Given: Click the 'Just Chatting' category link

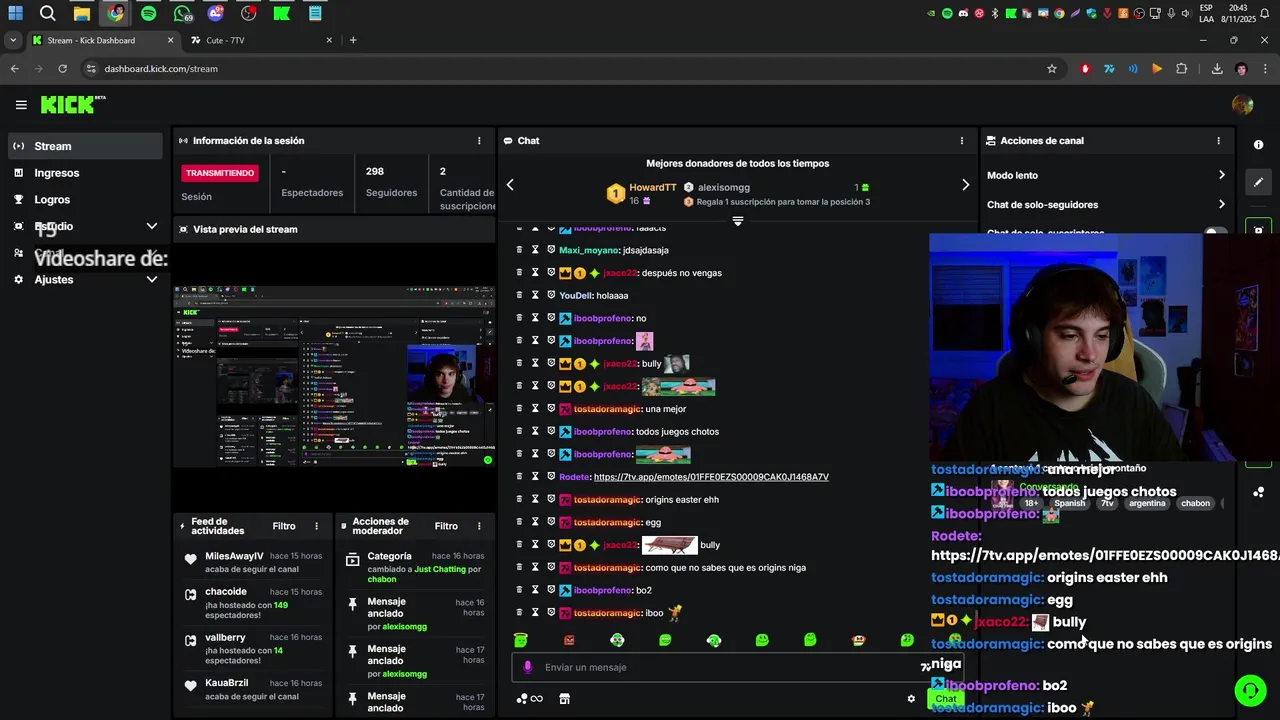Looking at the screenshot, I should point(440,569).
